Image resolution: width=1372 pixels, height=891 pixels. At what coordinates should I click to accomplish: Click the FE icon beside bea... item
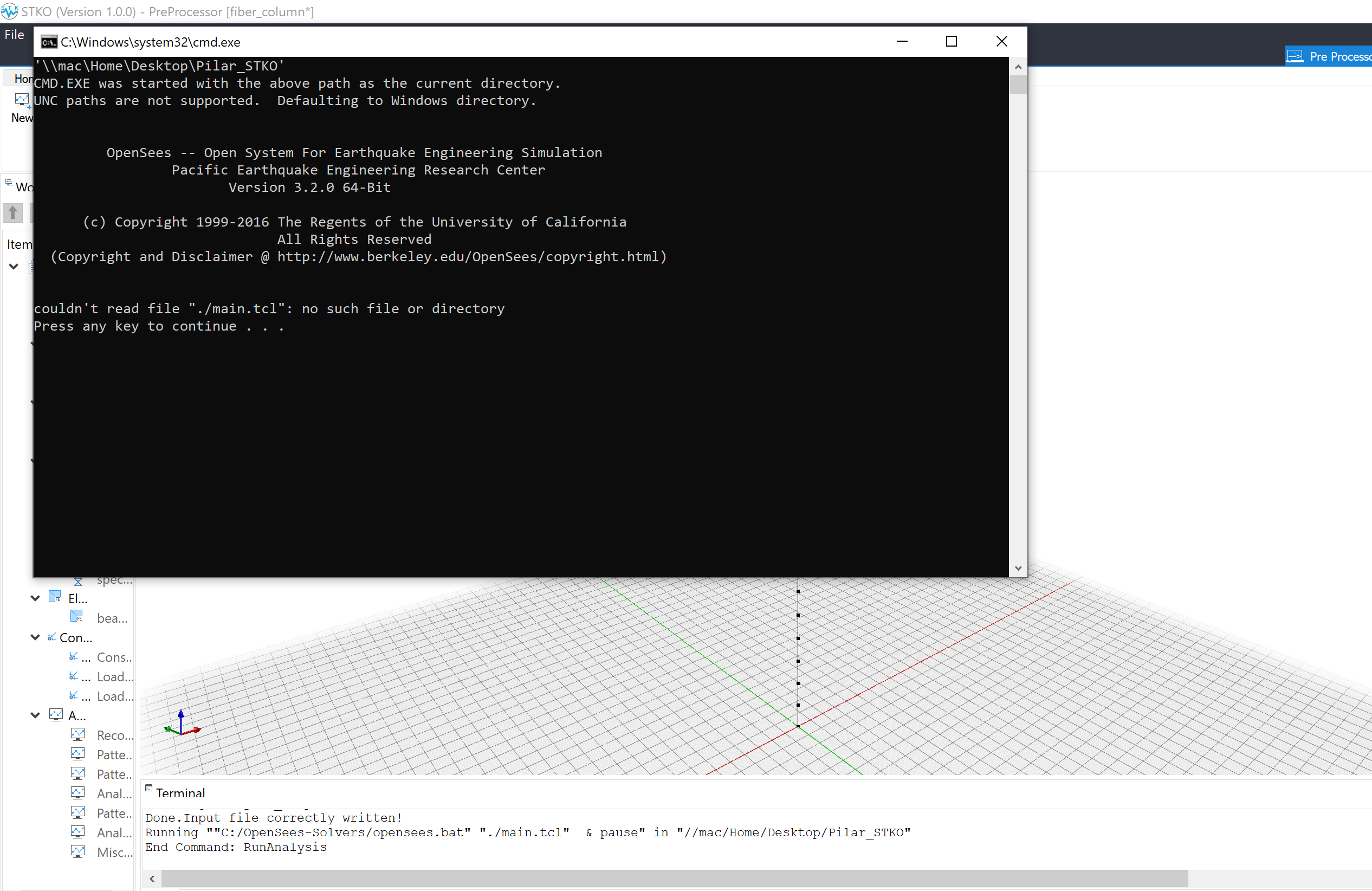coord(76,616)
